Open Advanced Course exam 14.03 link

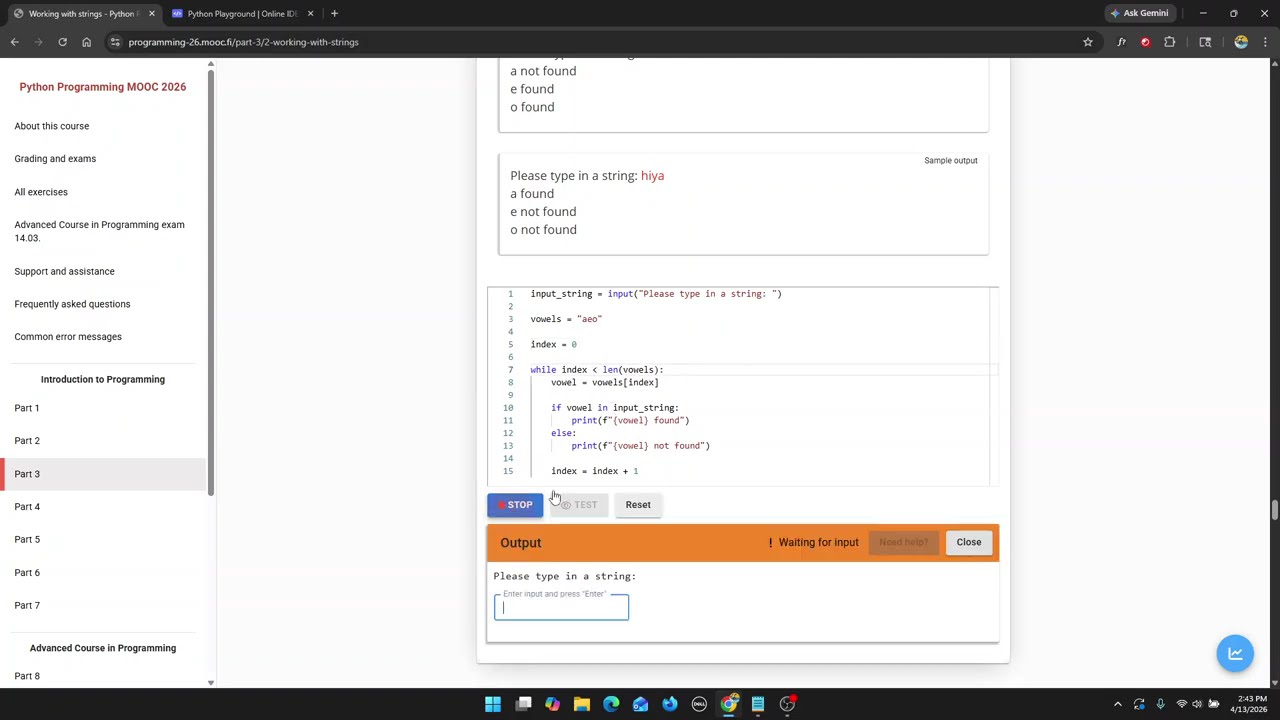pyautogui.click(x=99, y=231)
